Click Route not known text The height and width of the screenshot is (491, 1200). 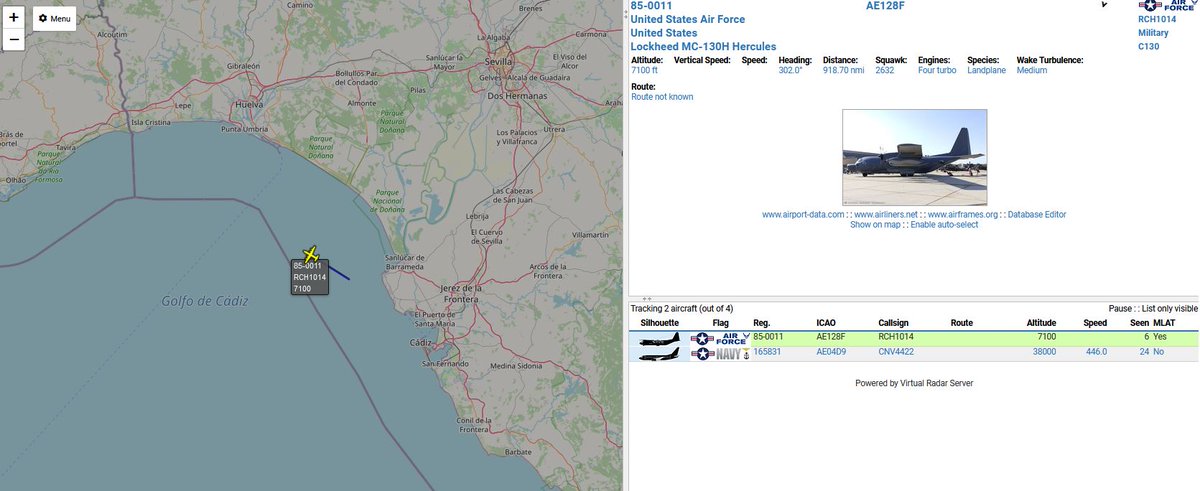point(662,97)
